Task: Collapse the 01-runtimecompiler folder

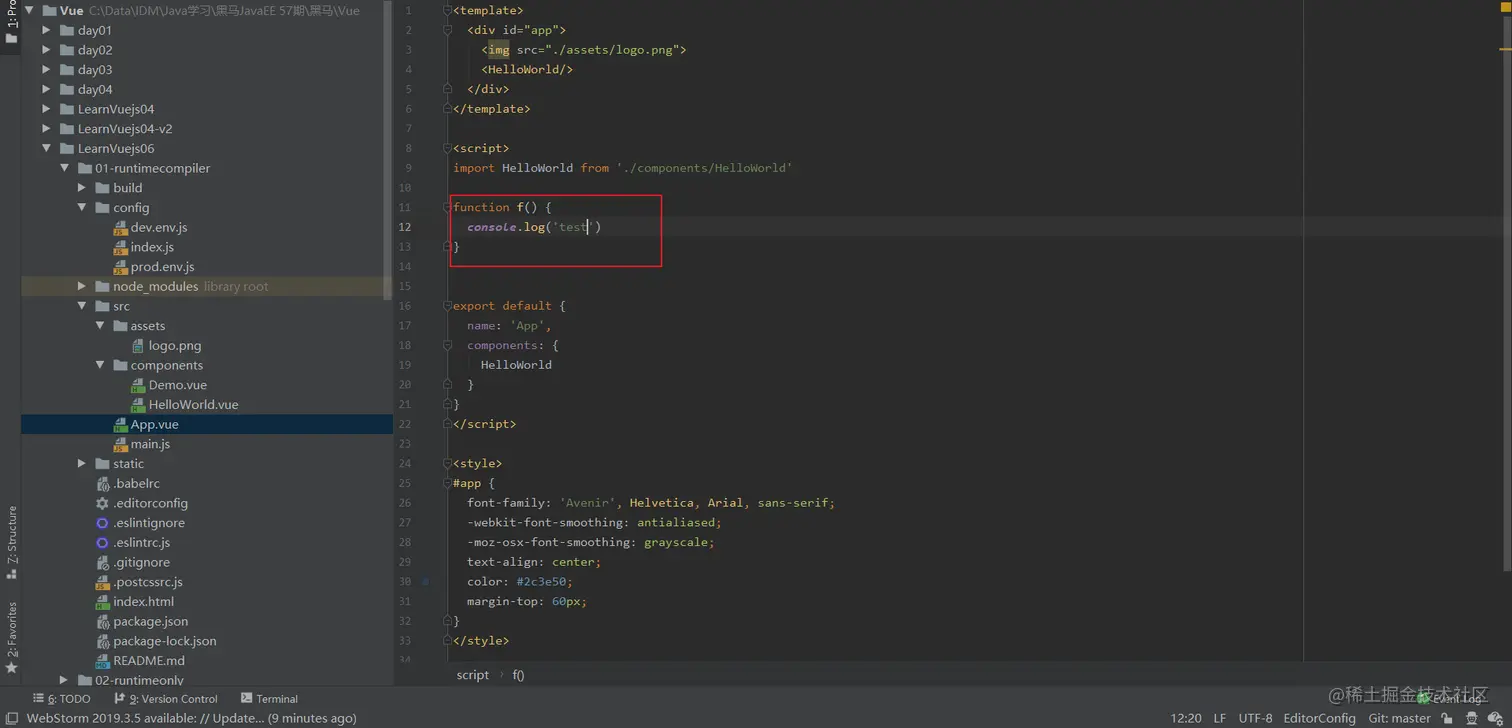Action: point(64,168)
